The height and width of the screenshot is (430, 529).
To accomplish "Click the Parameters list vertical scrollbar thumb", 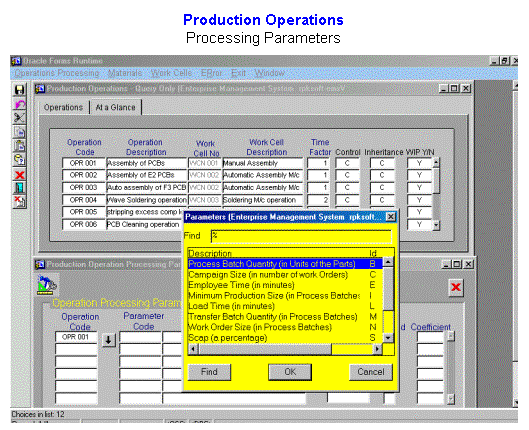I will point(388,288).
